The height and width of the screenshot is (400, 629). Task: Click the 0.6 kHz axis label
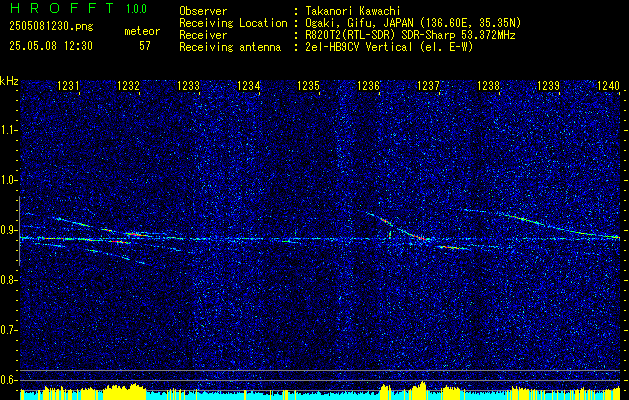pyautogui.click(x=8, y=380)
